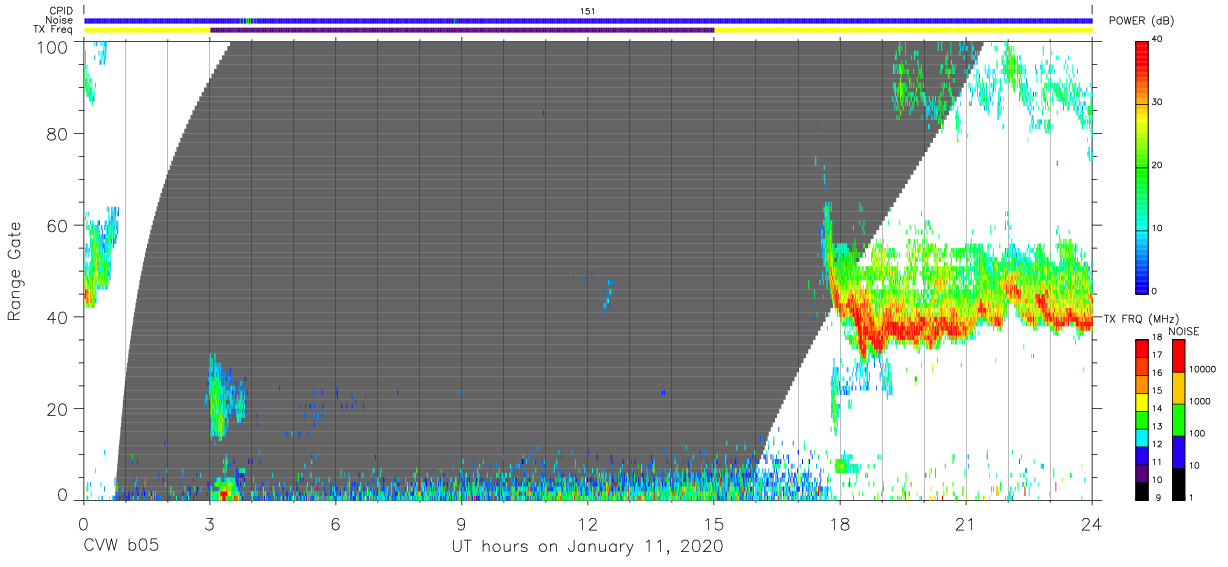The image size is (1228, 567).
Task: Click the CPID label at top left
Action: [x=60, y=11]
